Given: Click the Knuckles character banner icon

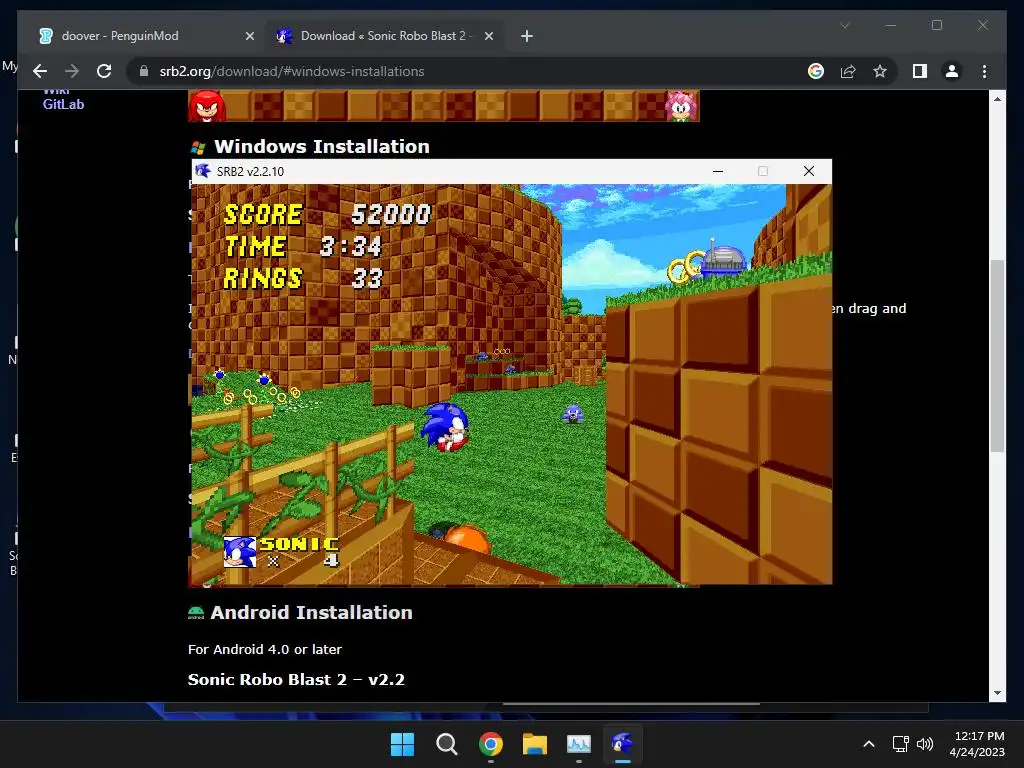Looking at the screenshot, I should pyautogui.click(x=207, y=106).
